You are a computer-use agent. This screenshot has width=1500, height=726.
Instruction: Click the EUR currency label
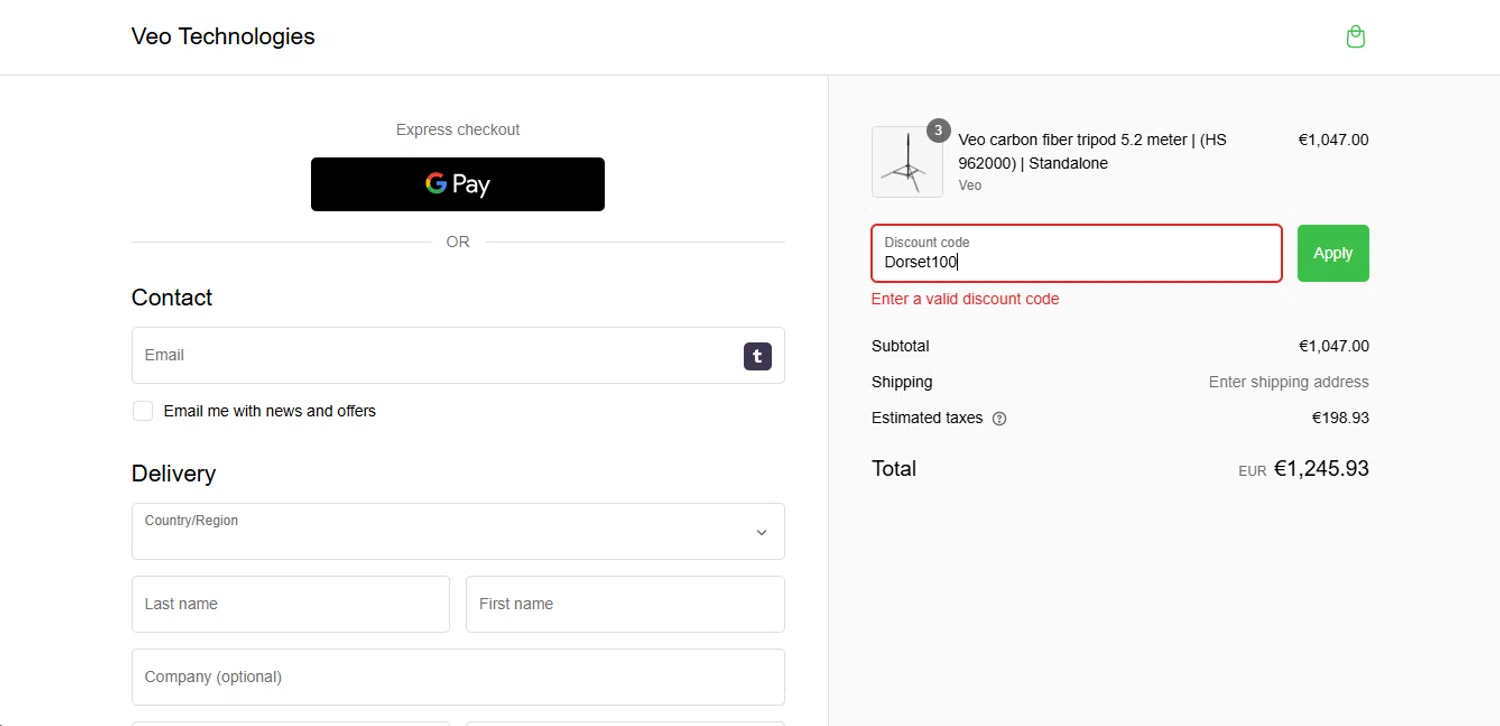pyautogui.click(x=1252, y=471)
